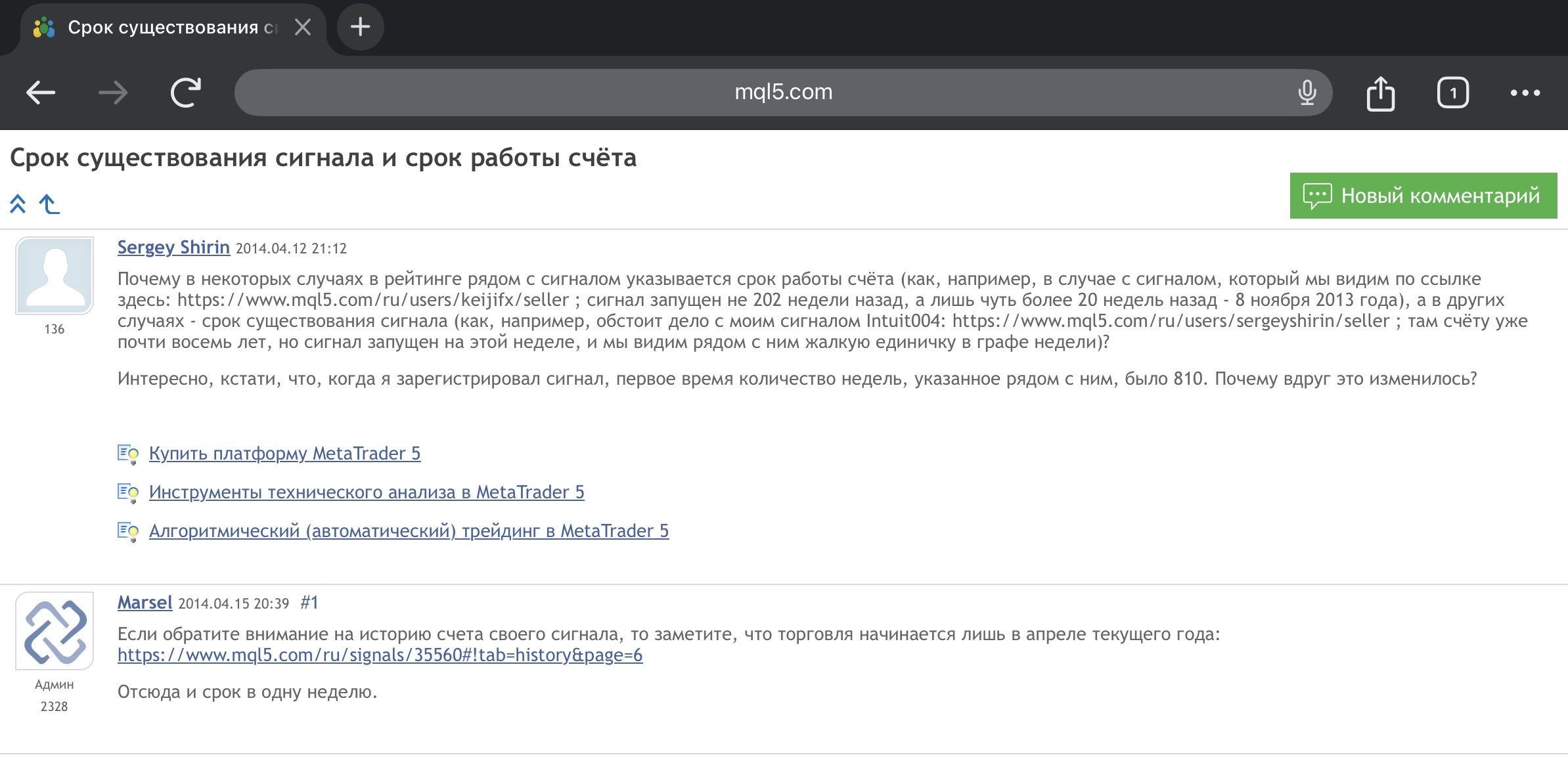Click the forward navigation arrow

coord(113,93)
